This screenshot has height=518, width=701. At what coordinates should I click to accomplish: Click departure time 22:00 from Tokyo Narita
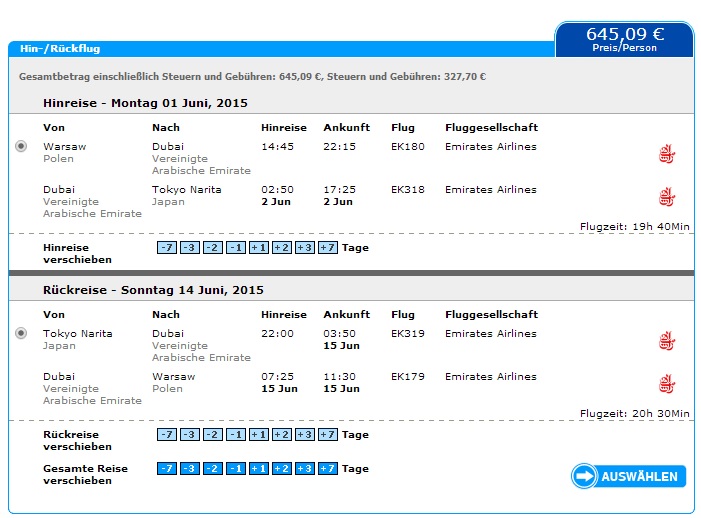pyautogui.click(x=277, y=333)
